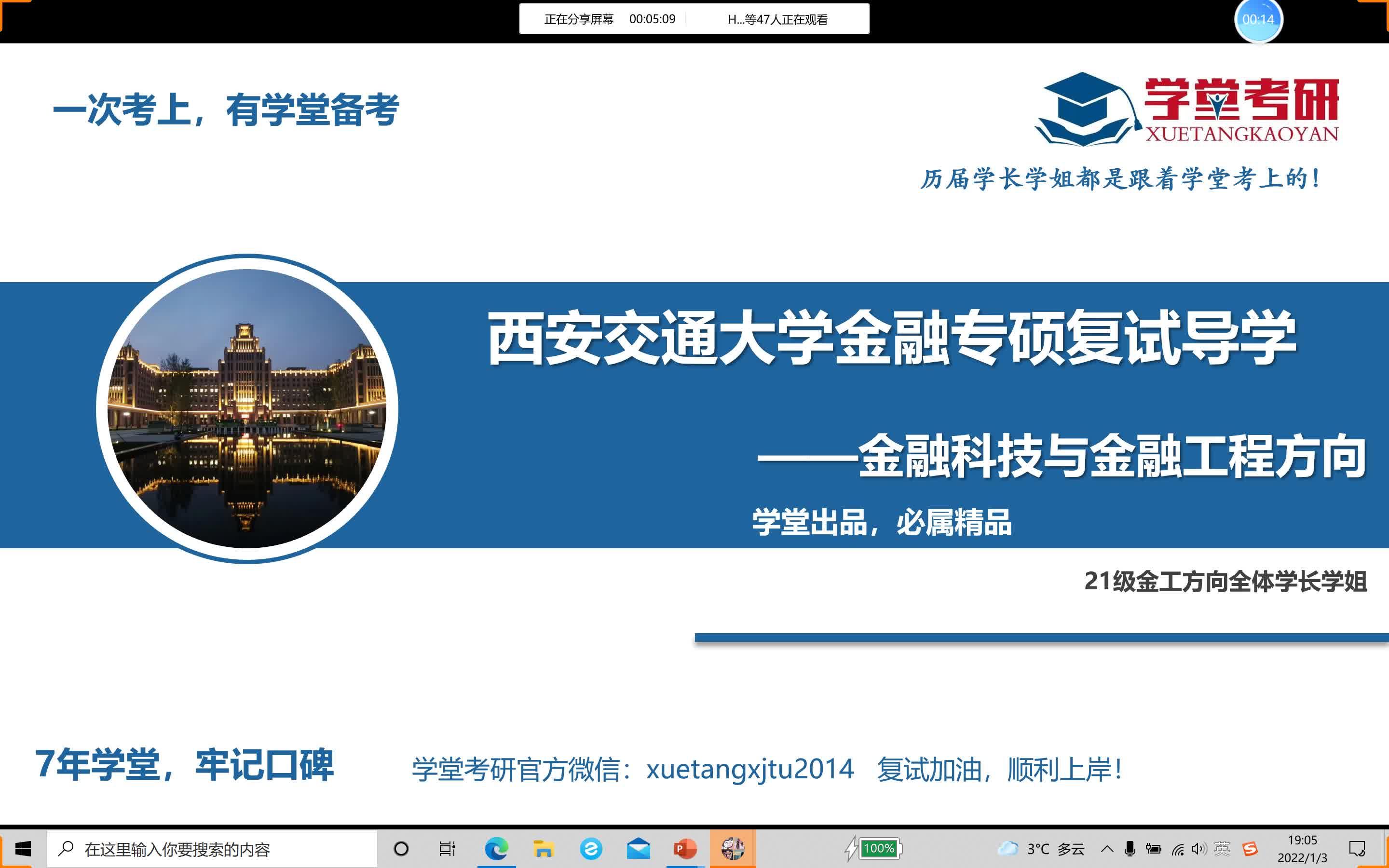
Task: Click the circular campus building photo
Action: tap(247, 408)
